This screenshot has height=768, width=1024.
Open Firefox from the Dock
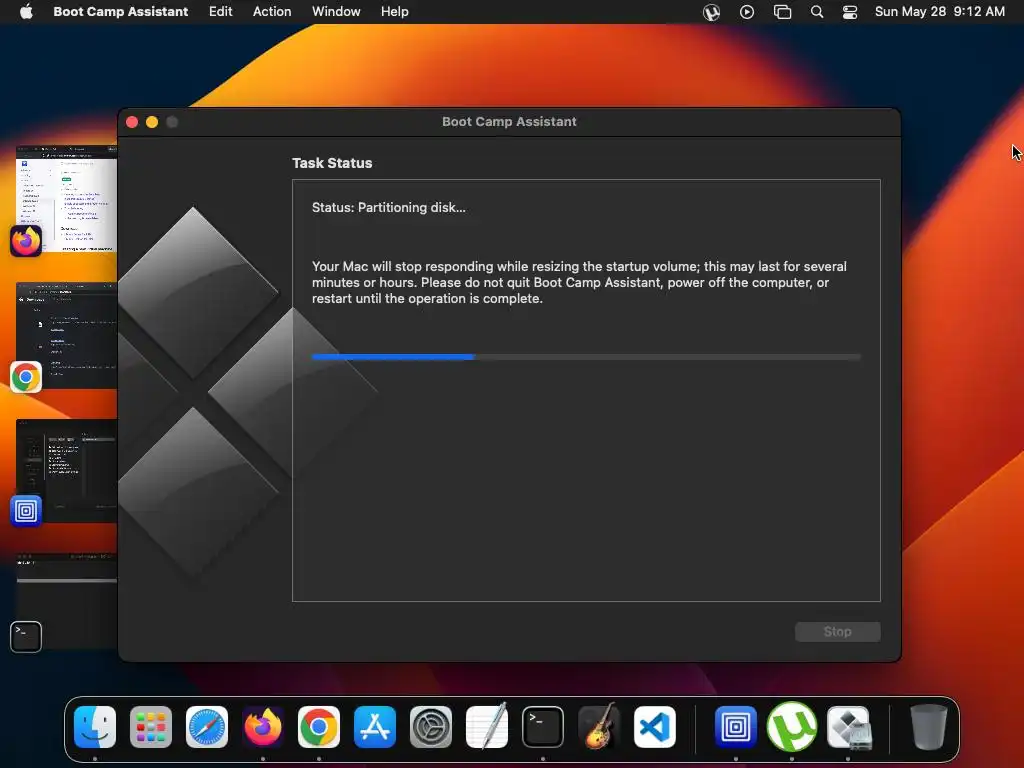(x=263, y=727)
